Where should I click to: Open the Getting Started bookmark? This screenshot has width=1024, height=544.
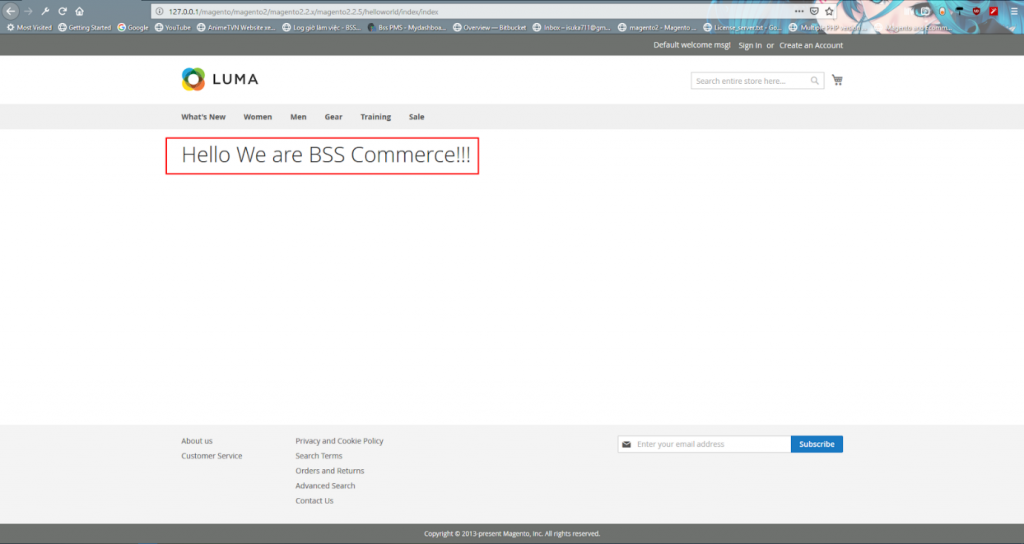84,27
